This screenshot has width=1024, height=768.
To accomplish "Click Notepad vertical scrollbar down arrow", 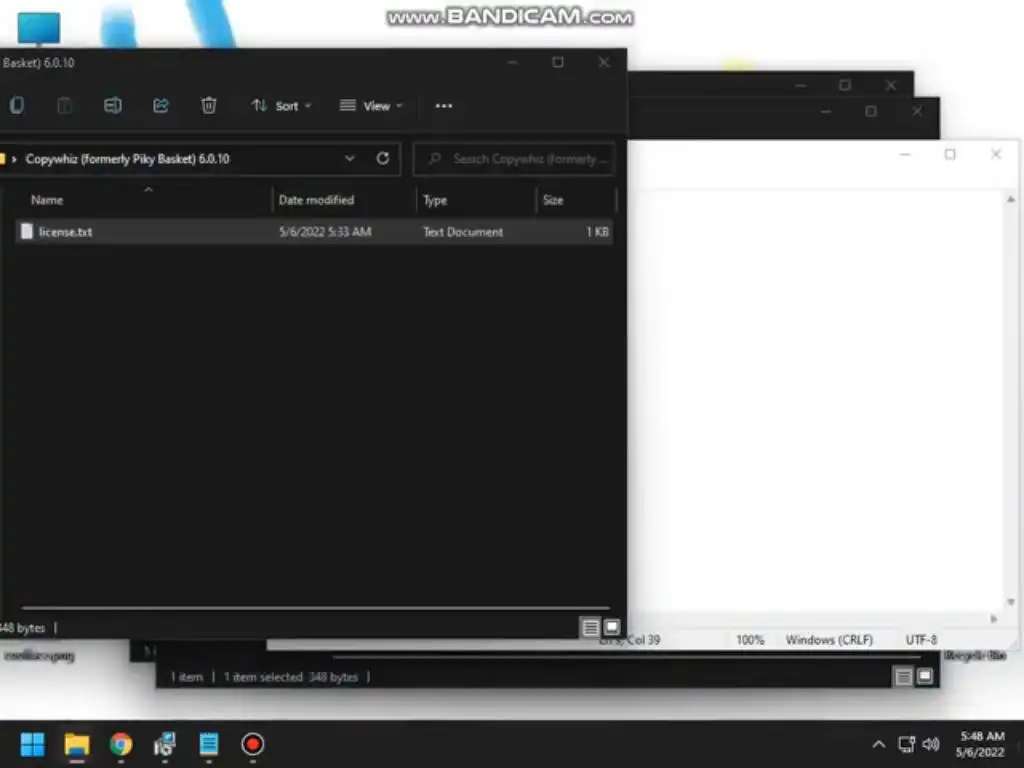I will [x=1011, y=602].
